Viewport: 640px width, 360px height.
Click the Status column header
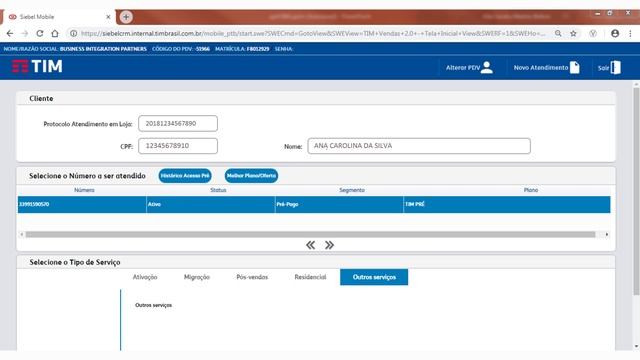point(218,190)
